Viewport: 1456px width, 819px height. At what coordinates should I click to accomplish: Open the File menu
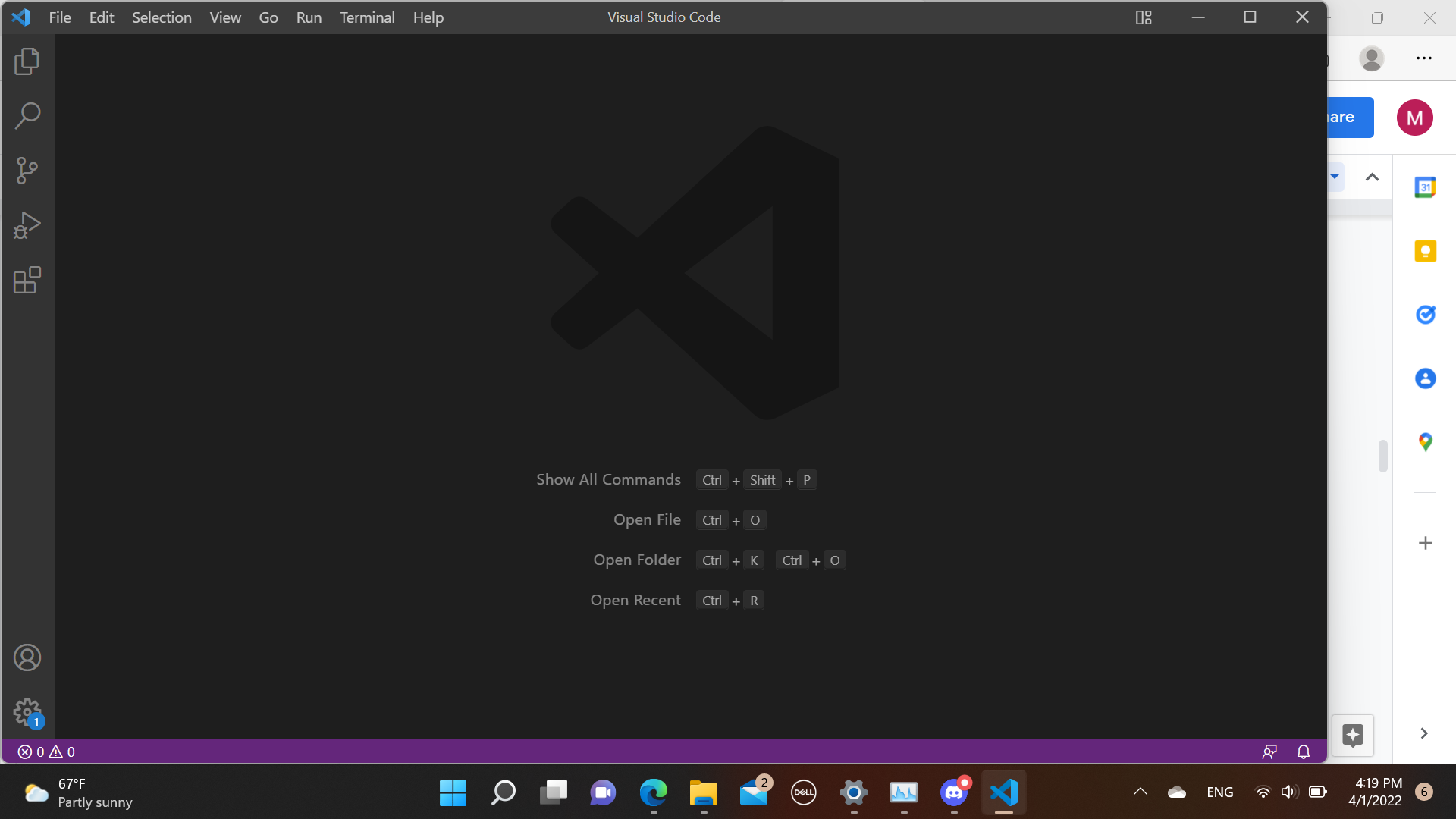pos(60,17)
